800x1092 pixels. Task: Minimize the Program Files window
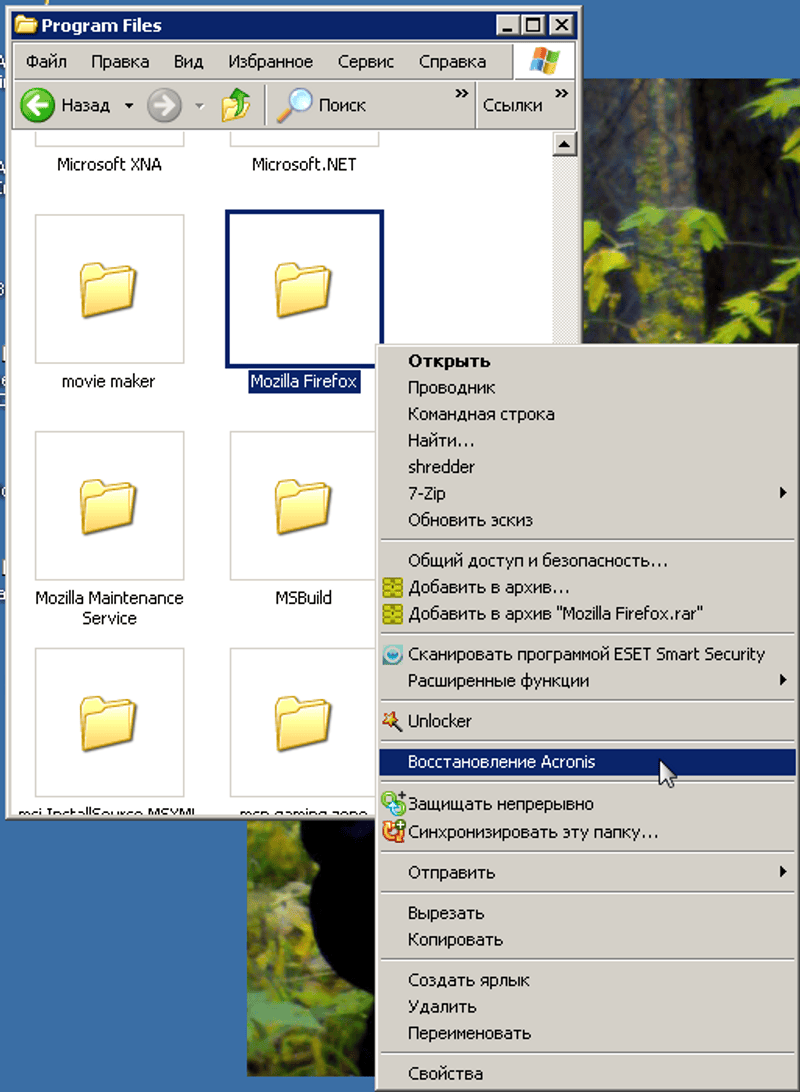[508, 26]
